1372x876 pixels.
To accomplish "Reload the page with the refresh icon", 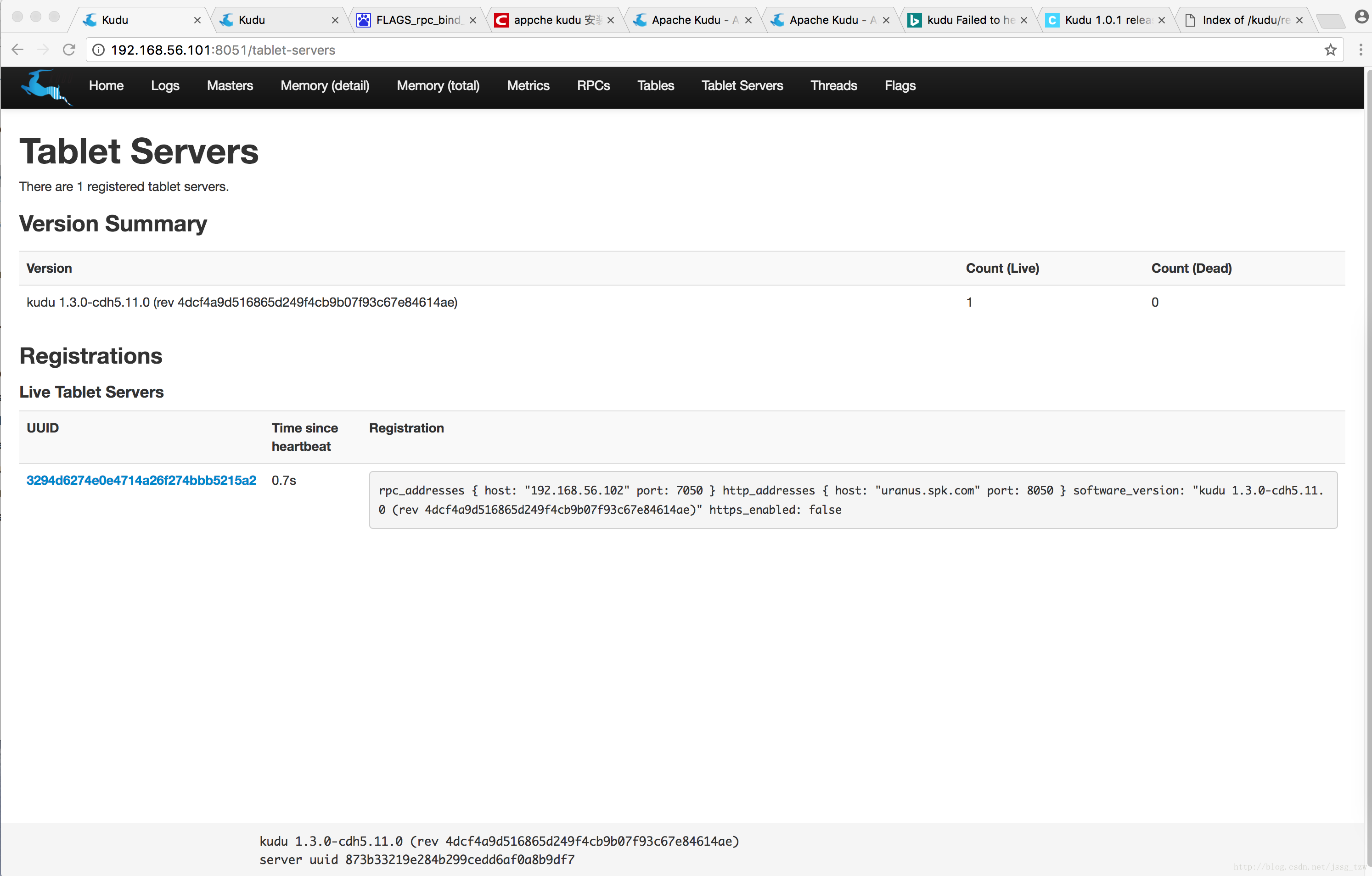I will point(69,50).
